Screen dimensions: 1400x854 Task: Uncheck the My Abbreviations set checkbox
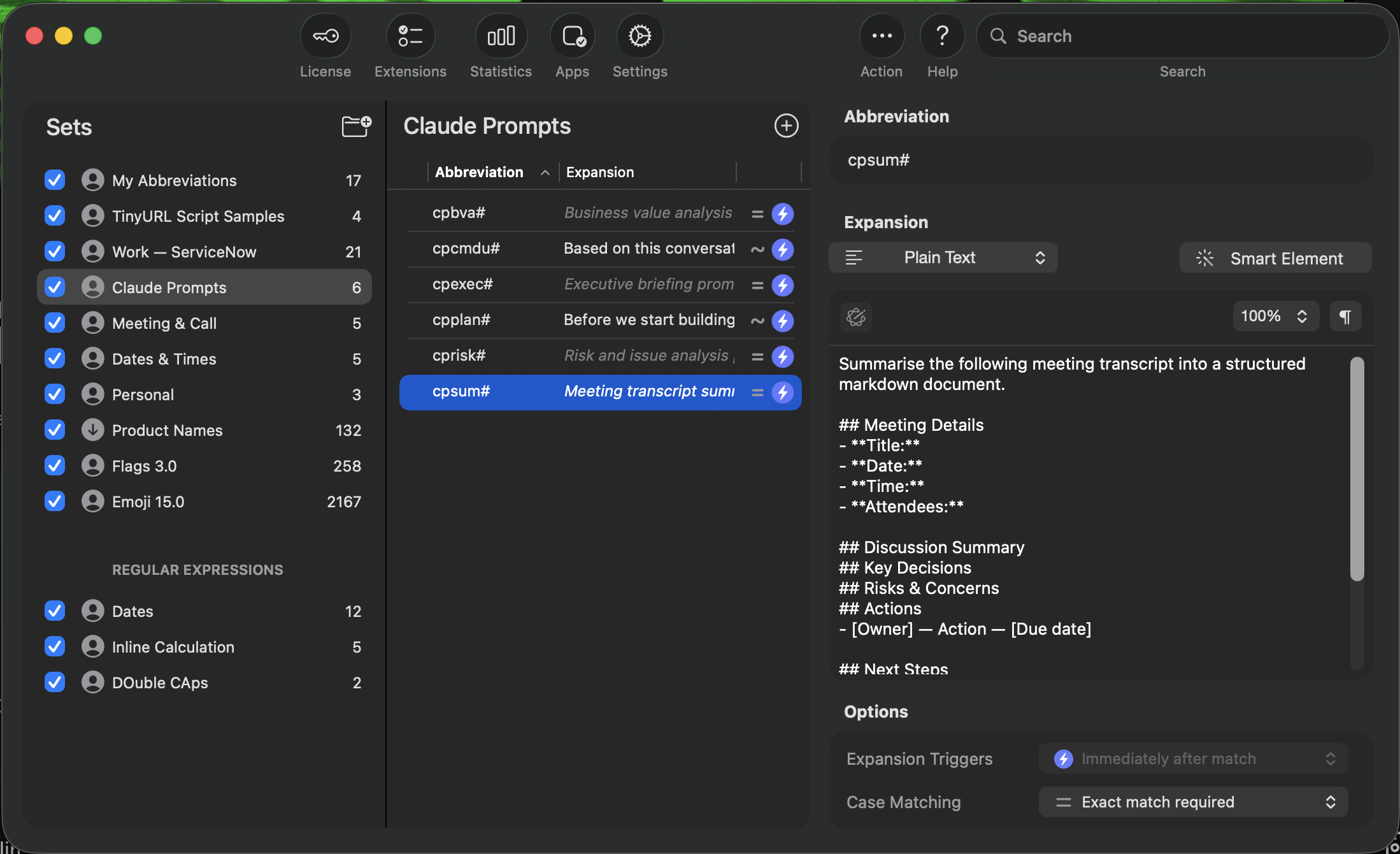coord(55,180)
